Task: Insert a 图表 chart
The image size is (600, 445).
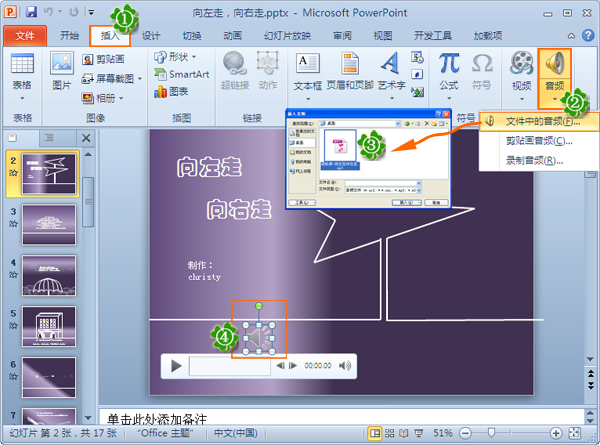Action: coord(171,91)
